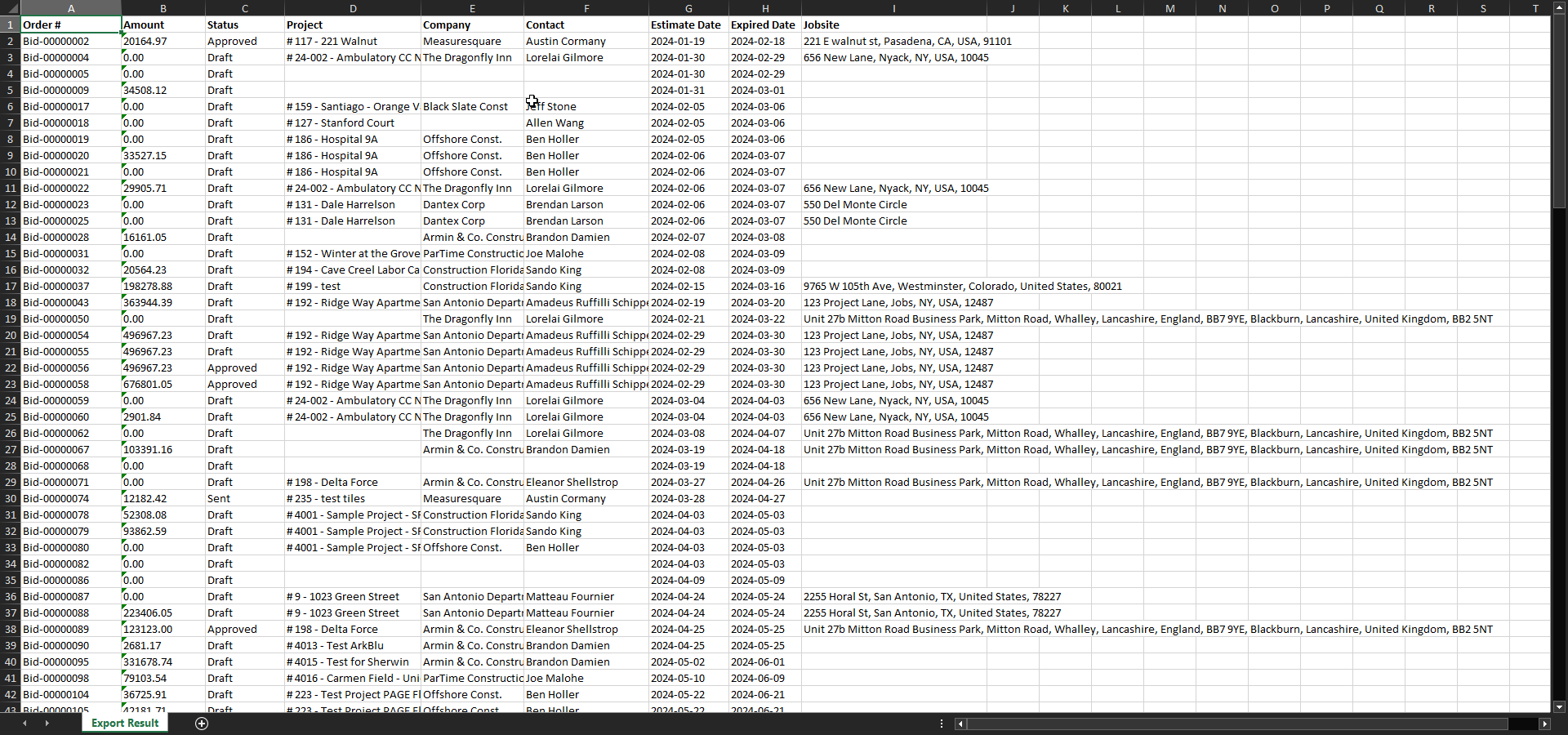This screenshot has height=735, width=1568.
Task: Select company cell "Black Slate Const"
Action: point(472,106)
